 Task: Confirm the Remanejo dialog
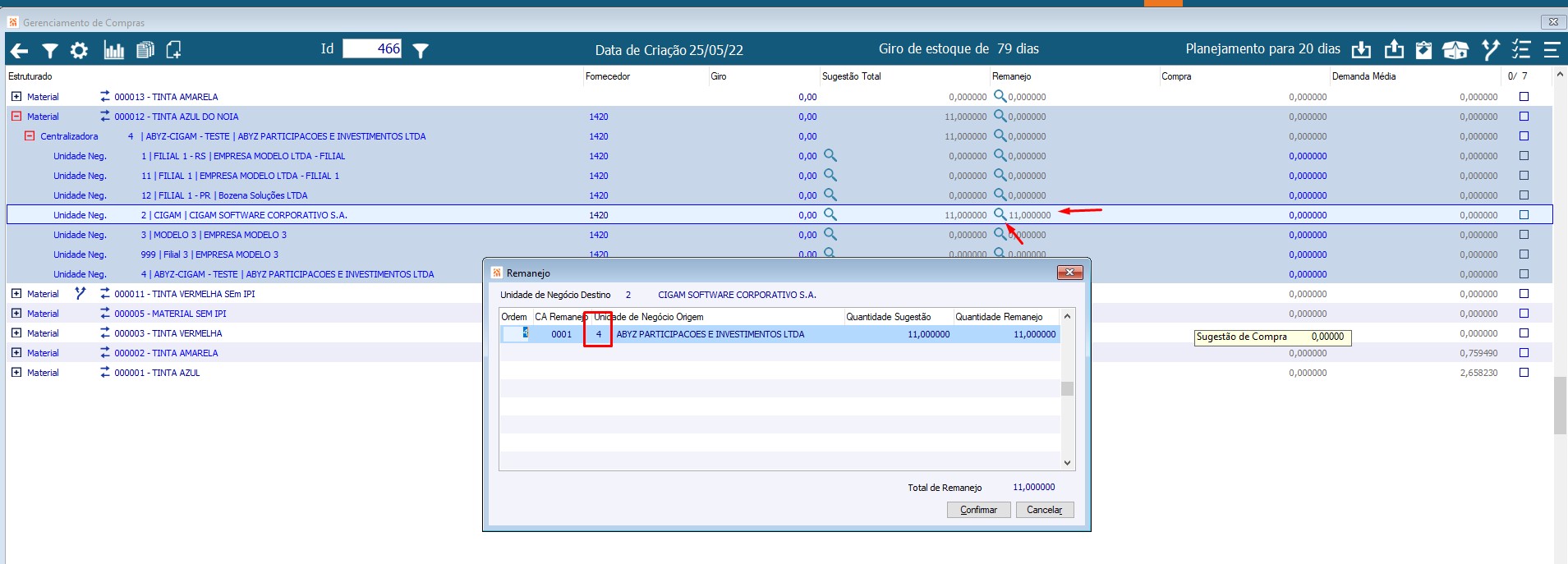coord(978,510)
